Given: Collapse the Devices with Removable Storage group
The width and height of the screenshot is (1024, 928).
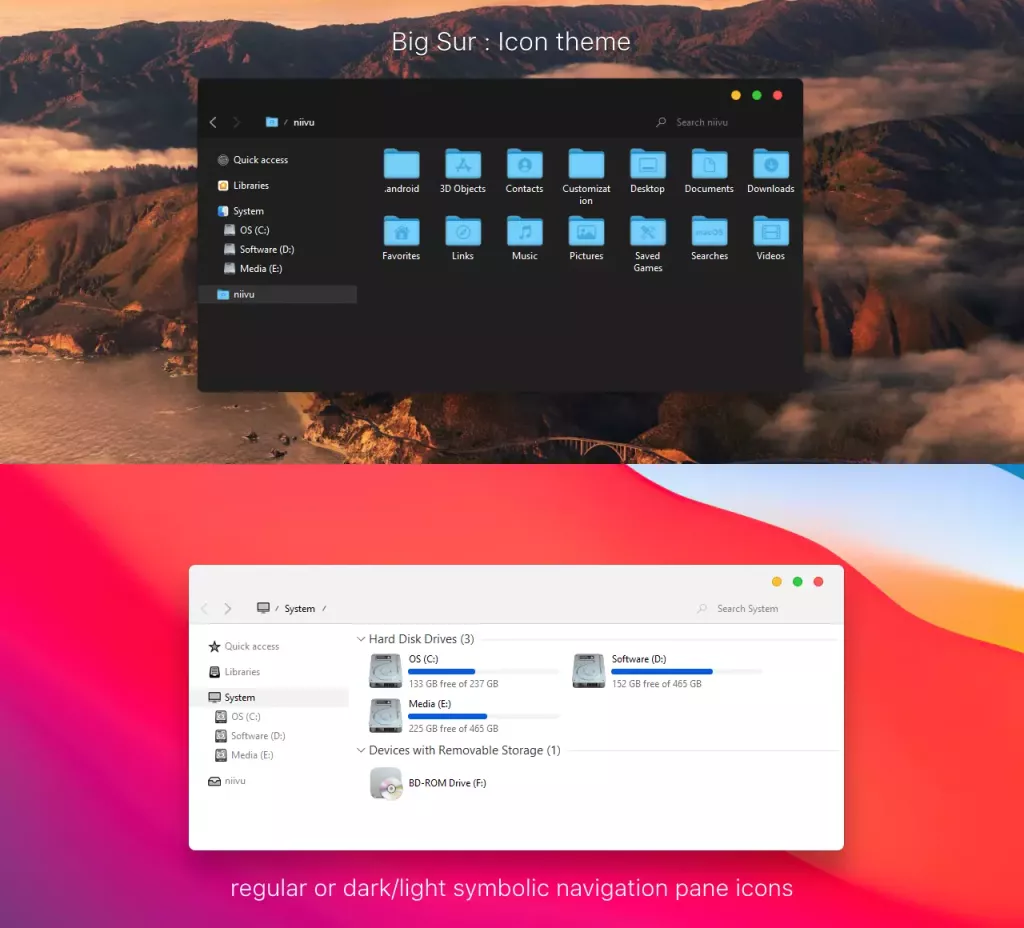Looking at the screenshot, I should pyautogui.click(x=360, y=750).
